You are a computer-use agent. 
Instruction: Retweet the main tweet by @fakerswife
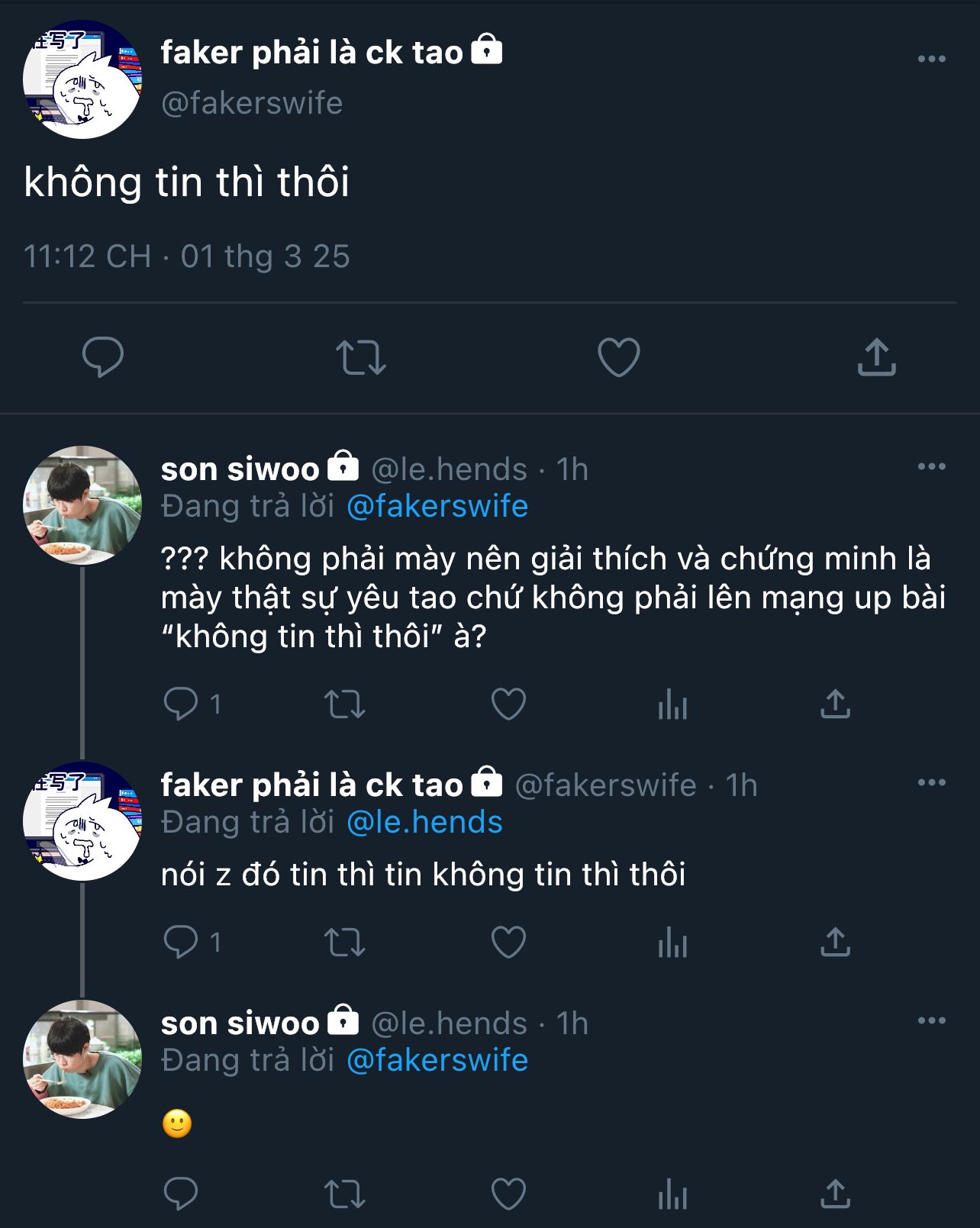[x=360, y=356]
